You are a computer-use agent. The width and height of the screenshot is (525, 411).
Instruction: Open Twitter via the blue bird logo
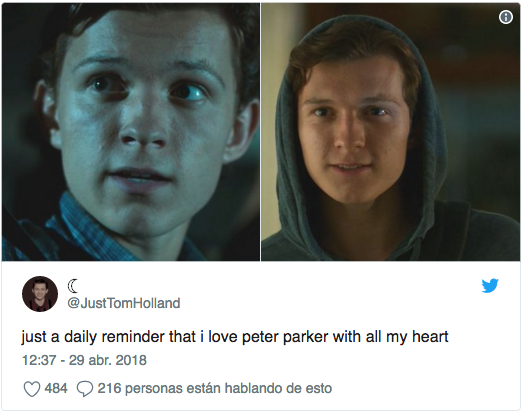[x=490, y=285]
